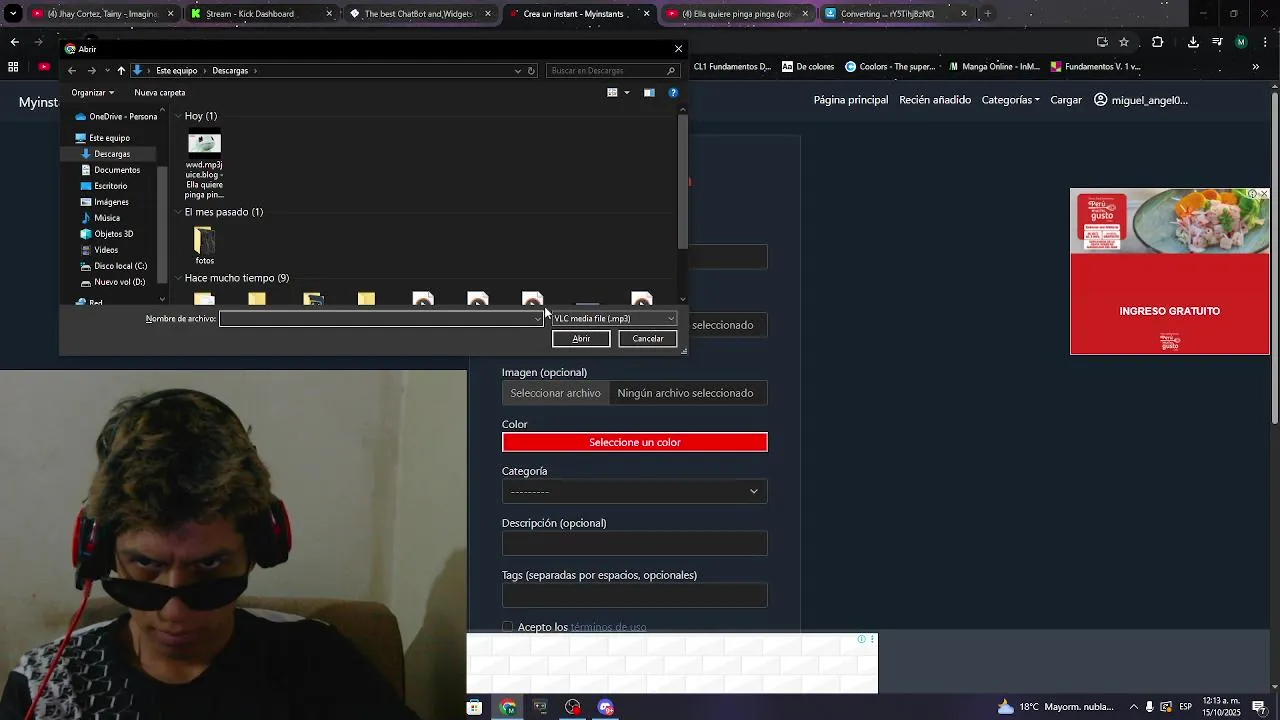This screenshot has width=1280, height=720.
Task: Open the view options icon in the file dialog
Action: click(x=612, y=93)
